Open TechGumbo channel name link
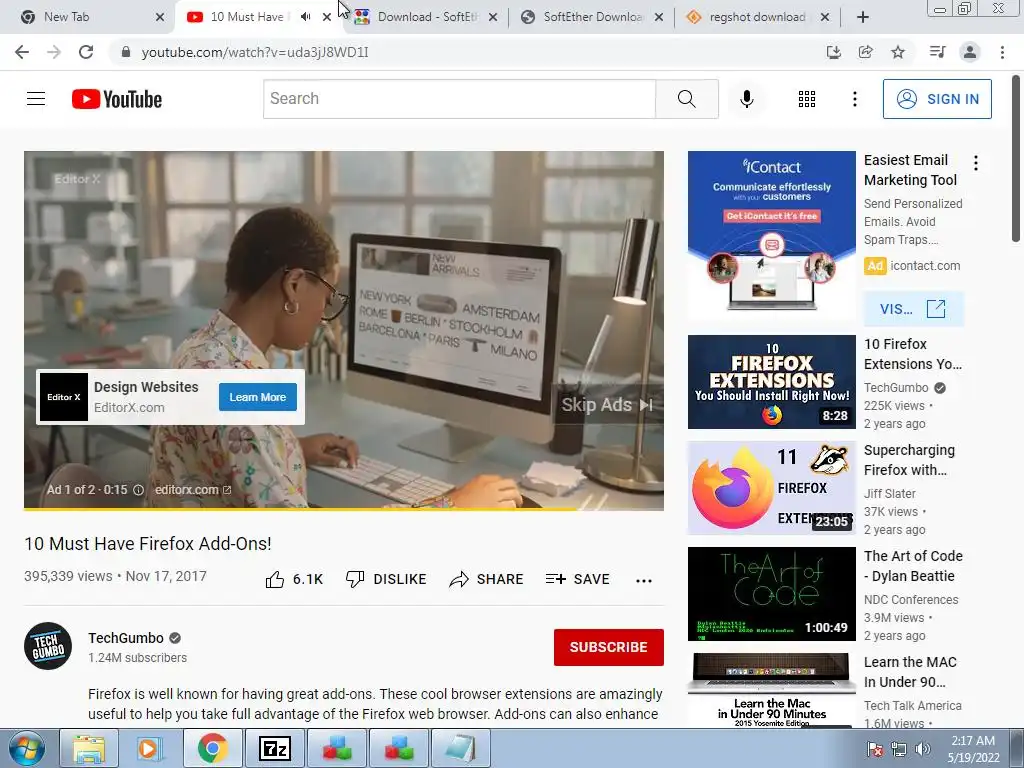This screenshot has height=768, width=1024. click(x=126, y=638)
